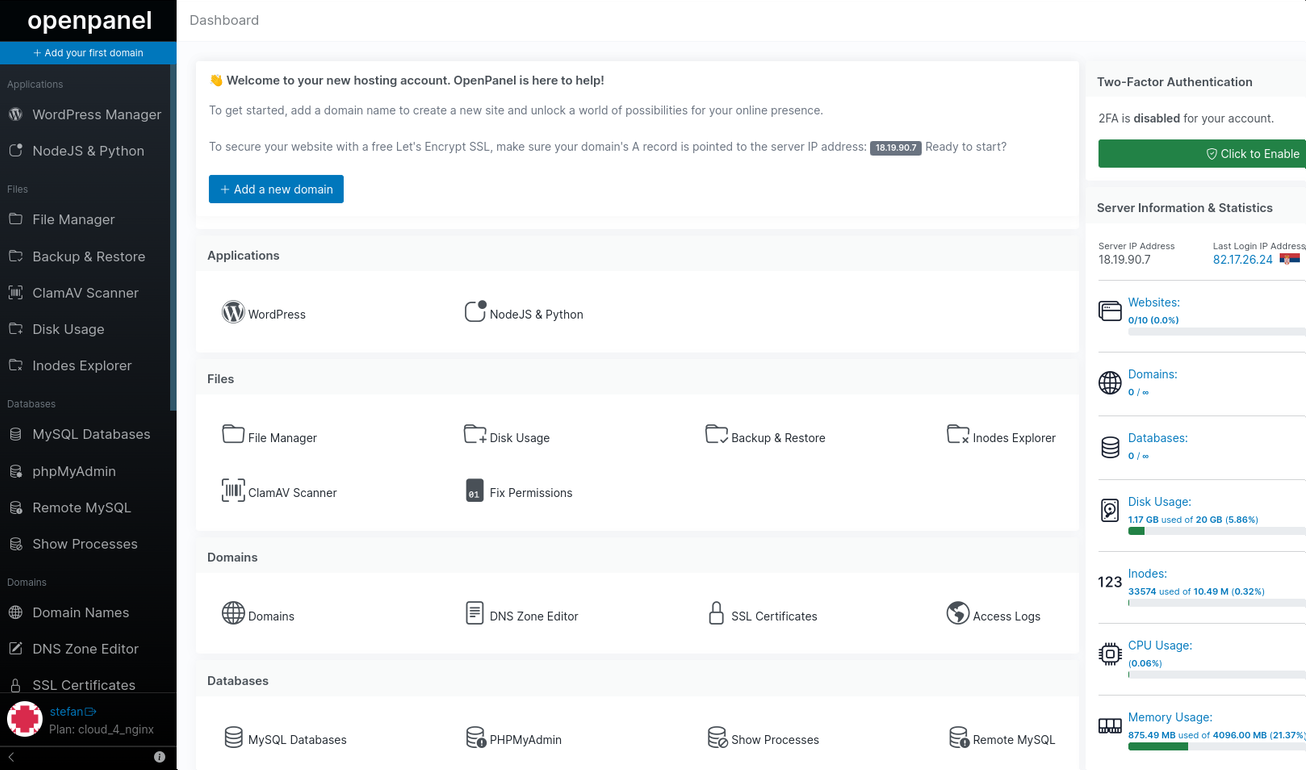Open Inodes Explorer in the Files panel
Image resolution: width=1306 pixels, height=770 pixels.
[x=1001, y=437]
